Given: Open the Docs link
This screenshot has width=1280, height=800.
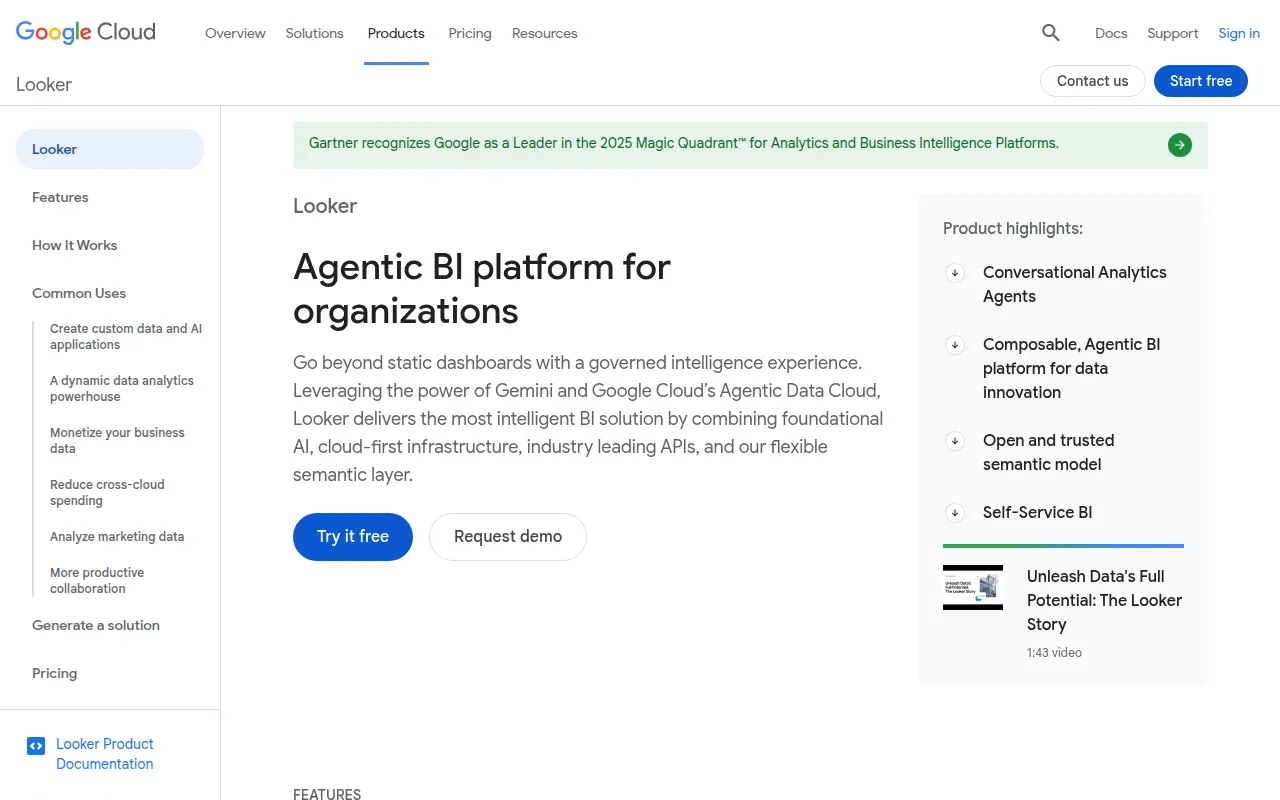Looking at the screenshot, I should click(1111, 33).
